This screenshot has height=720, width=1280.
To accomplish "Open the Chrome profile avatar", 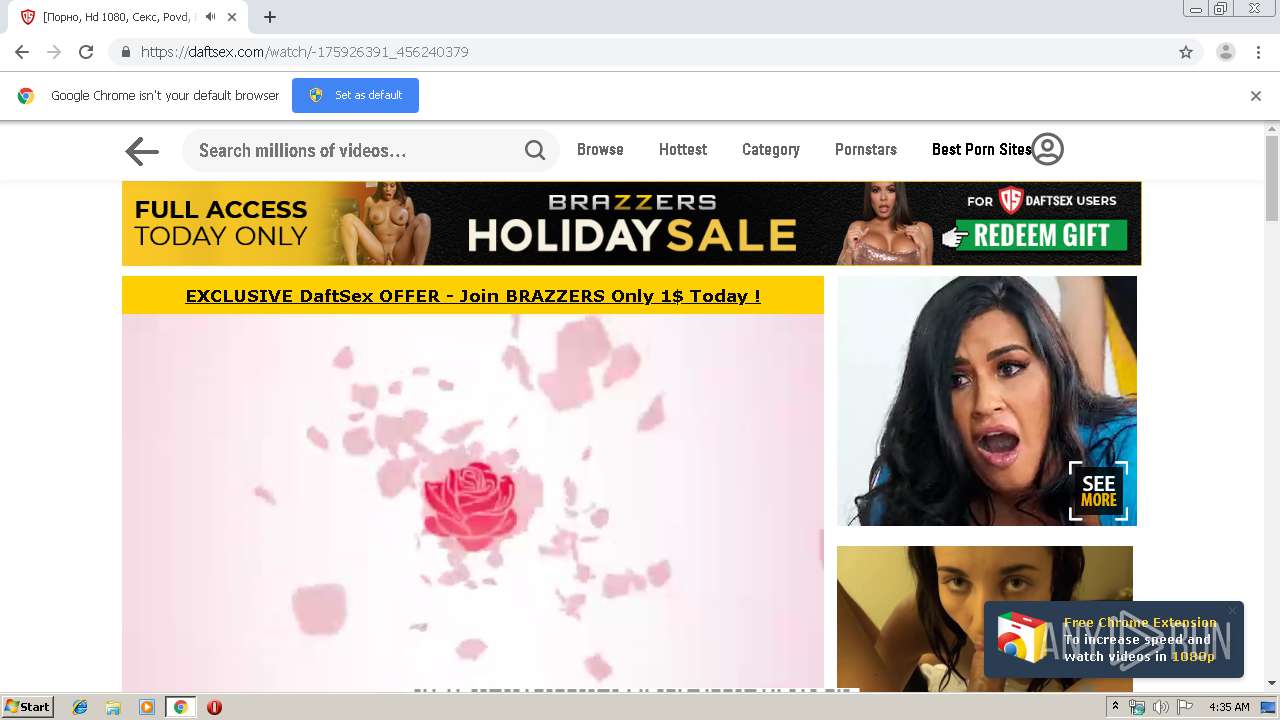I will tap(1225, 52).
